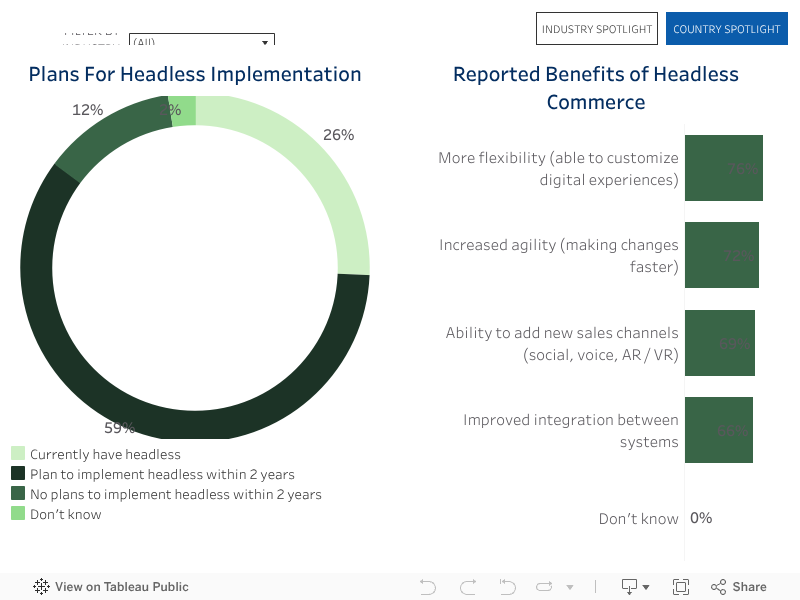
Task: Click the Share icon
Action: coord(739,587)
